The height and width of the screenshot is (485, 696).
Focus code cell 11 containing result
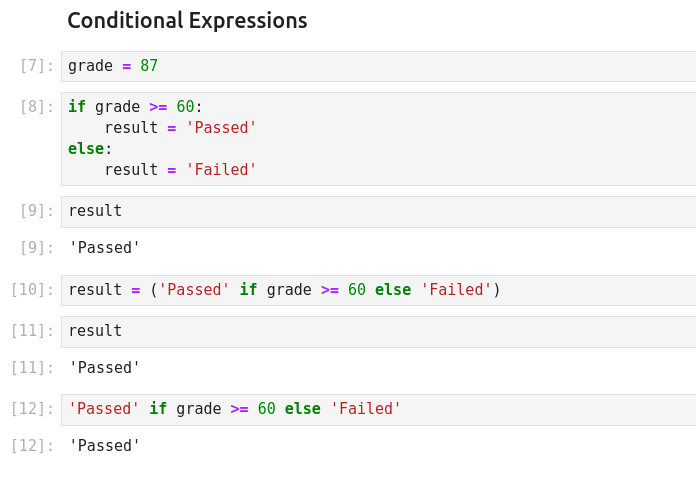tap(380, 331)
